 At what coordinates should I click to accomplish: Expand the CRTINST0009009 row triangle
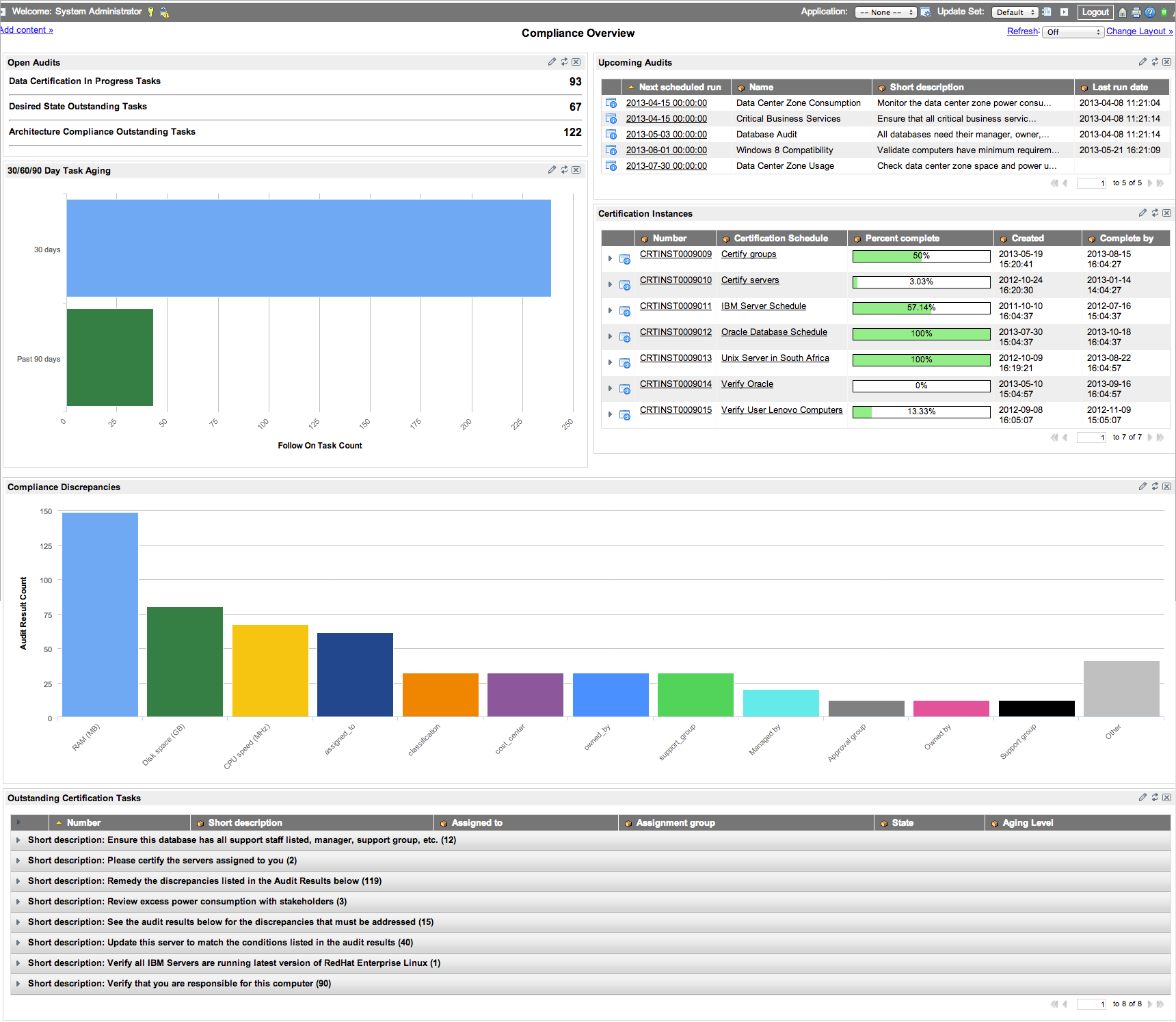coord(610,258)
